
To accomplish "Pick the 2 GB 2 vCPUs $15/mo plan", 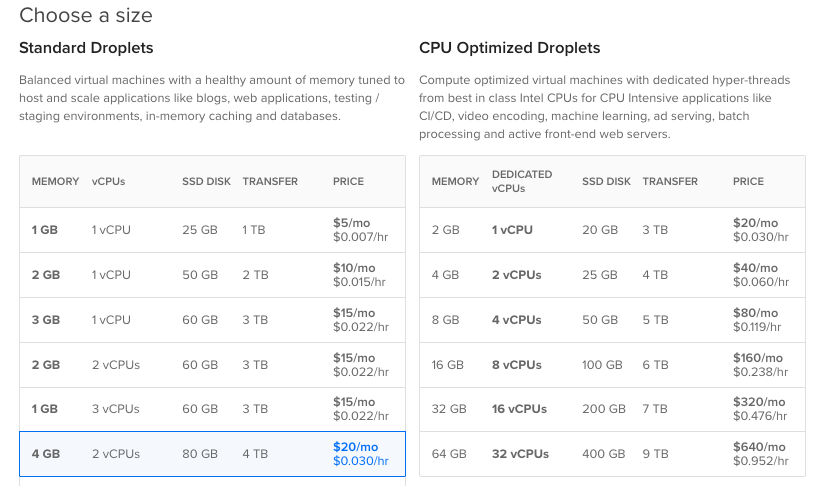I will 212,365.
